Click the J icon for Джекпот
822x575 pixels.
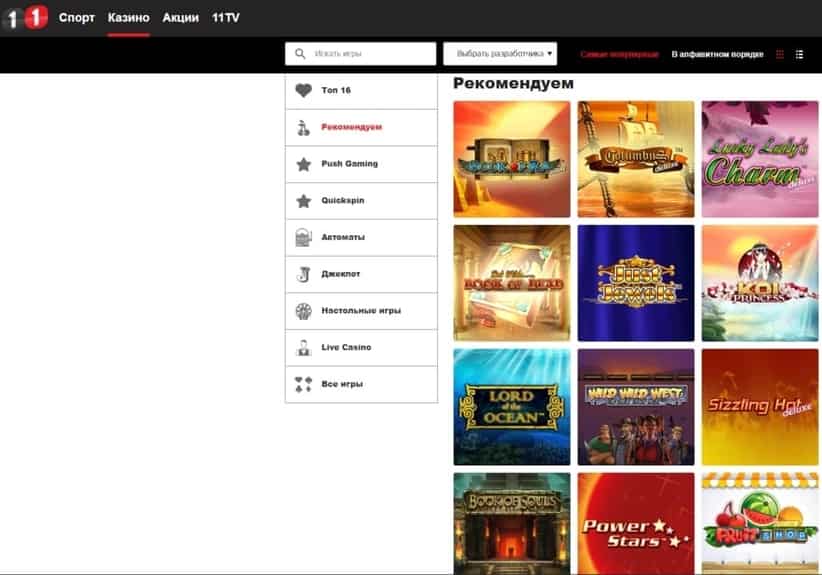304,274
